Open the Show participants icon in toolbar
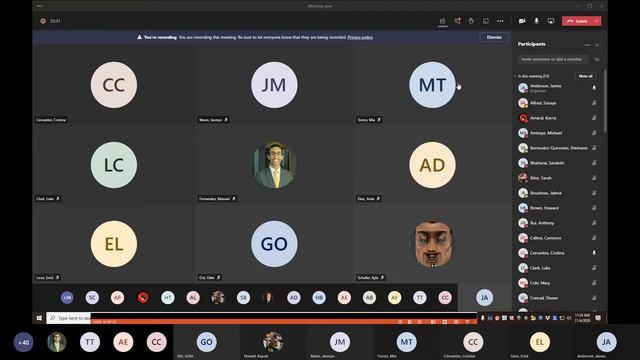This screenshot has width=640, height=360. [x=442, y=21]
